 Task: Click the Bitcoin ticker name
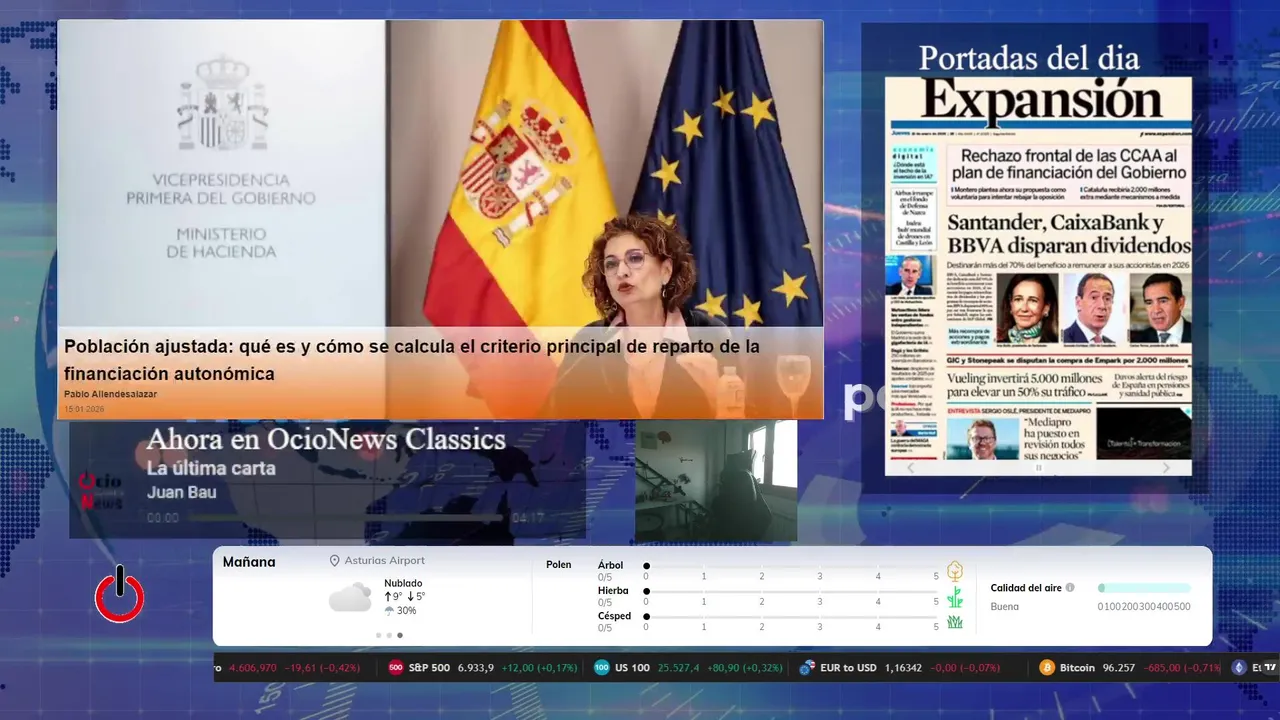pyautogui.click(x=1077, y=667)
